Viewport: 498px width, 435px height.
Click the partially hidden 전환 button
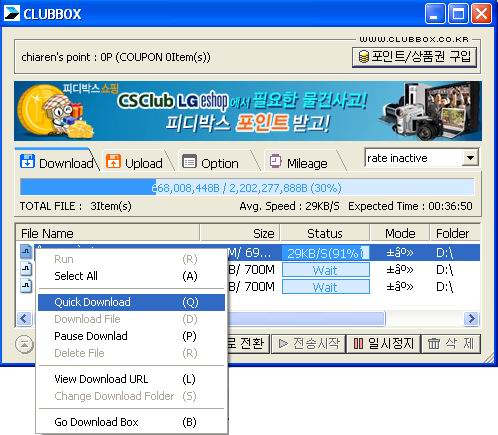248,343
